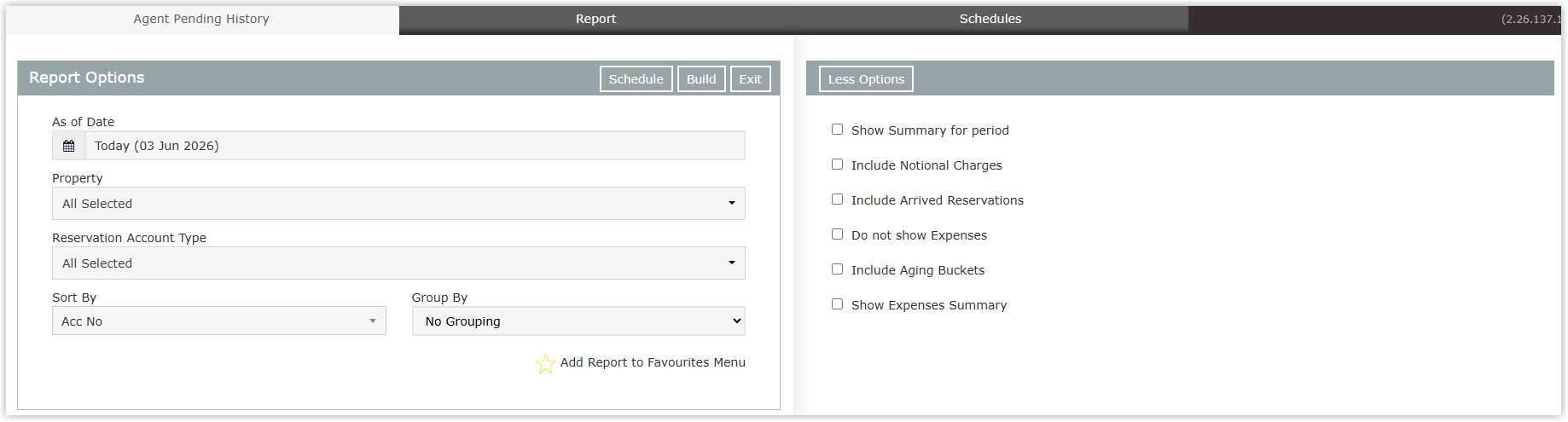
Task: Open the Schedules tab
Action: (990, 19)
